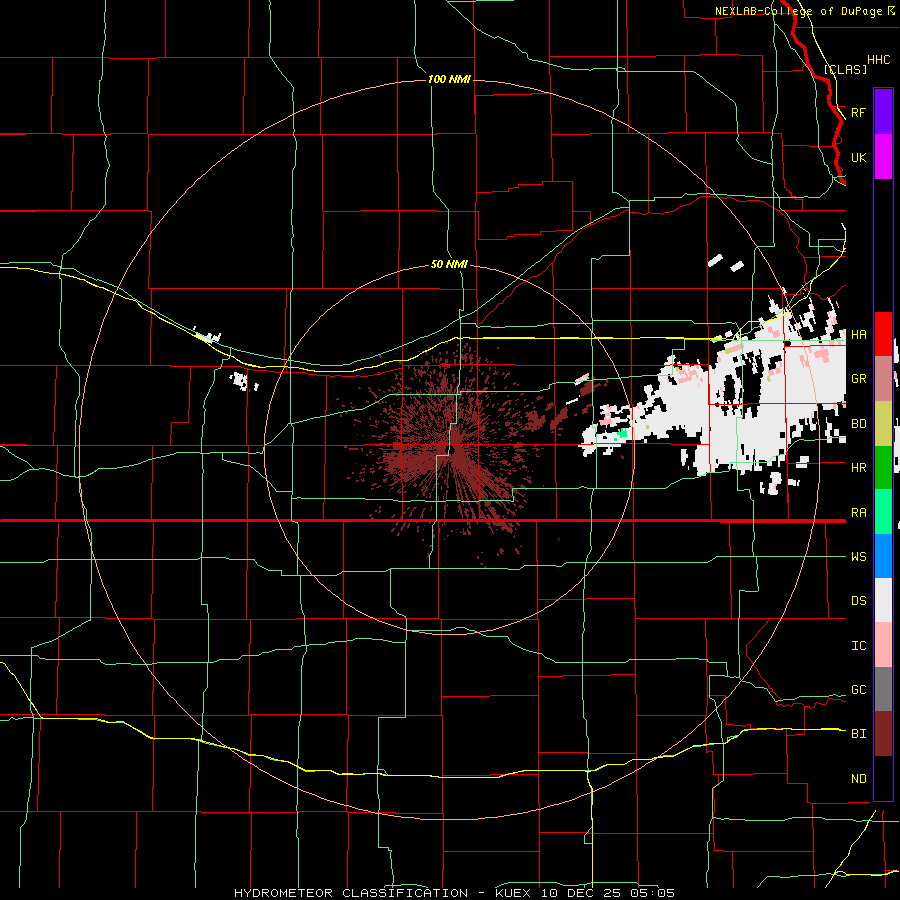This screenshot has height=900, width=900.
Task: Click the magenta UK legend color block
Action: [x=883, y=157]
